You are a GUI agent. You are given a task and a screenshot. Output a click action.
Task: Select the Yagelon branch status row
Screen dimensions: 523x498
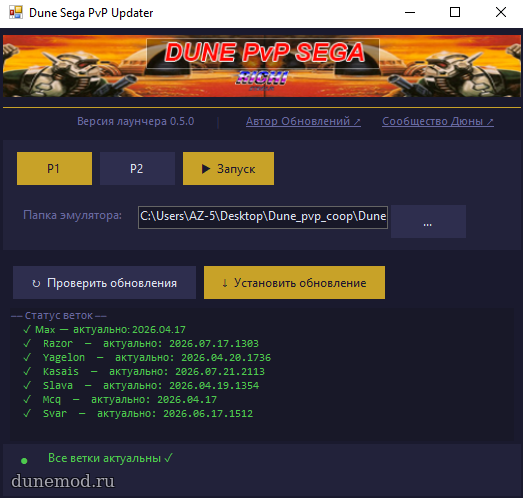pos(147,358)
